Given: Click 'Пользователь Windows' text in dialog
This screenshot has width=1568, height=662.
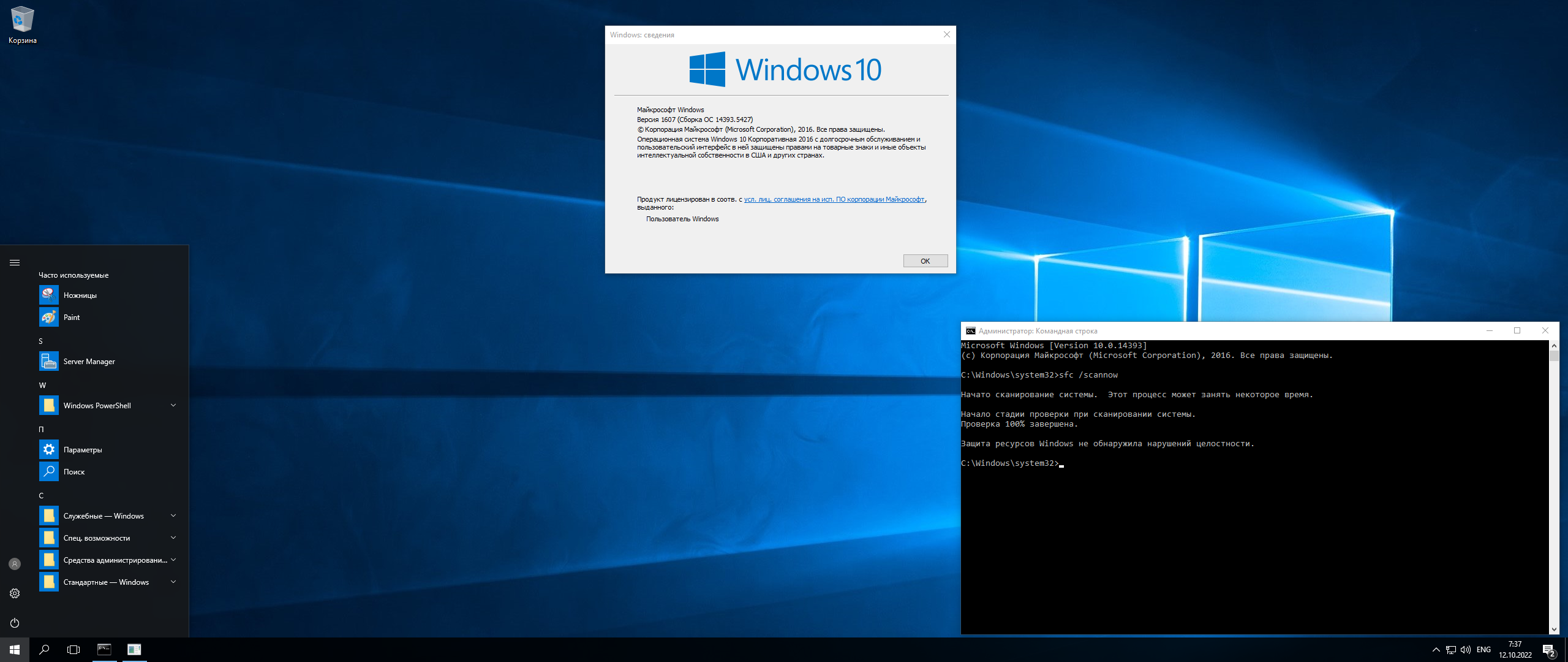Looking at the screenshot, I should point(682,219).
